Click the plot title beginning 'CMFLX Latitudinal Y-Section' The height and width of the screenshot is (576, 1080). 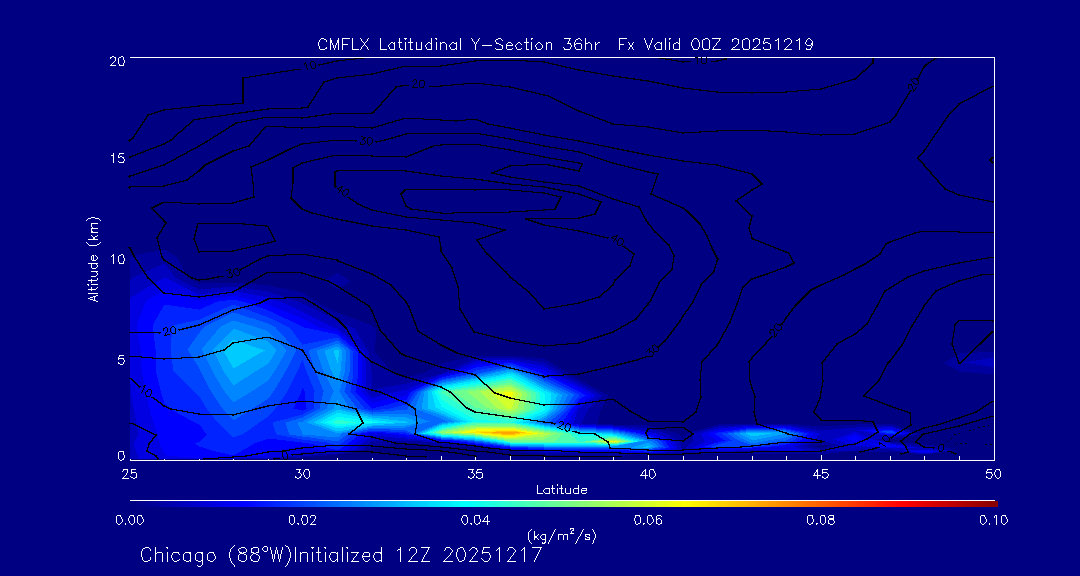click(x=565, y=45)
